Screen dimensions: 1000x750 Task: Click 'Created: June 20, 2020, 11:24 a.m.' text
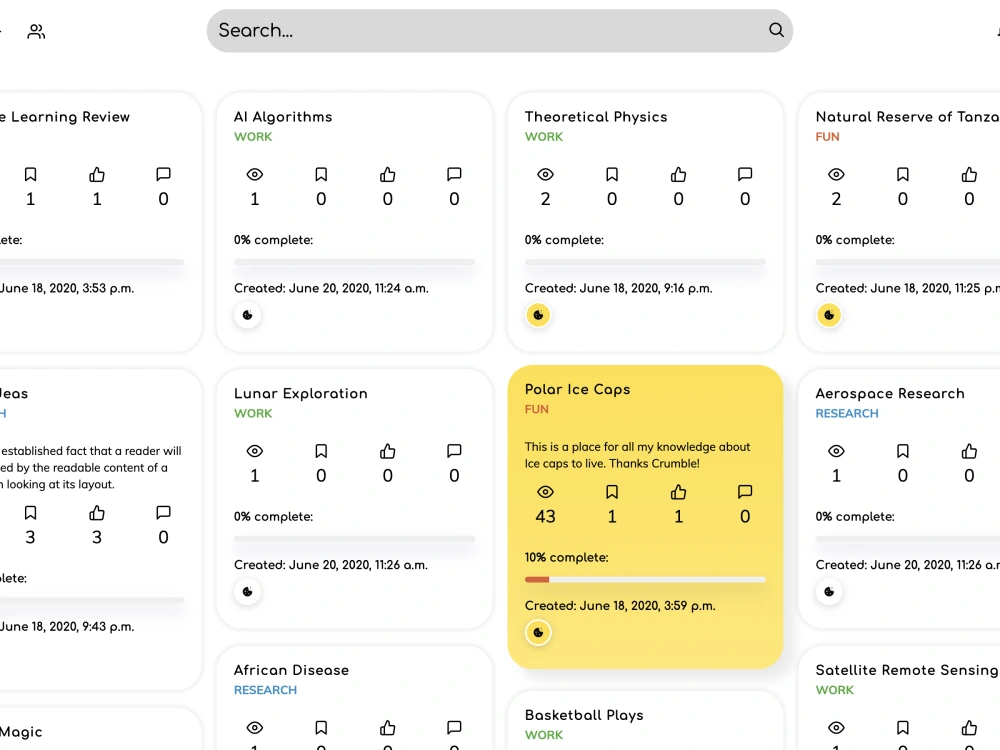331,288
